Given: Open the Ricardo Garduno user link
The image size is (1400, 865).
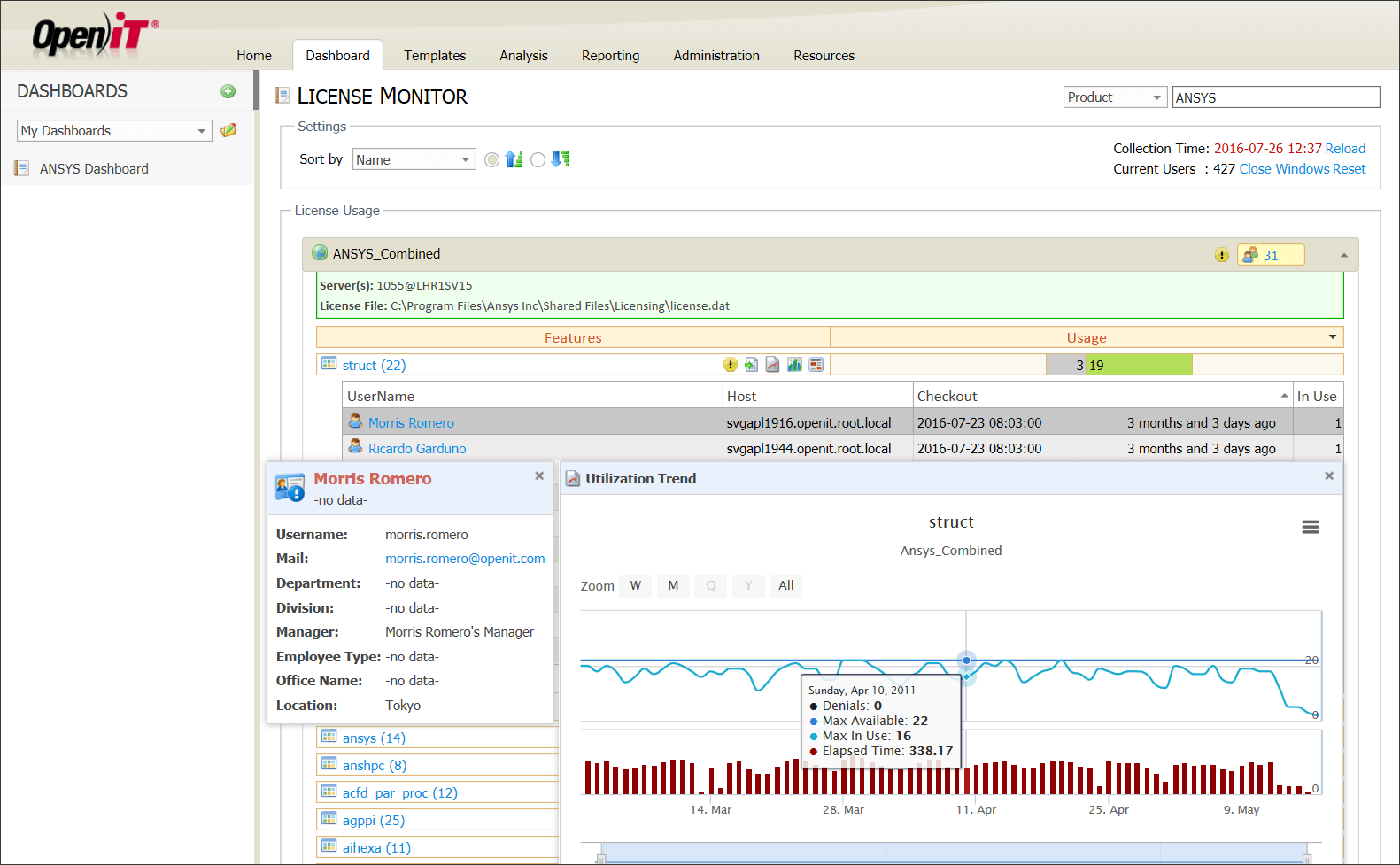Looking at the screenshot, I should pyautogui.click(x=417, y=448).
